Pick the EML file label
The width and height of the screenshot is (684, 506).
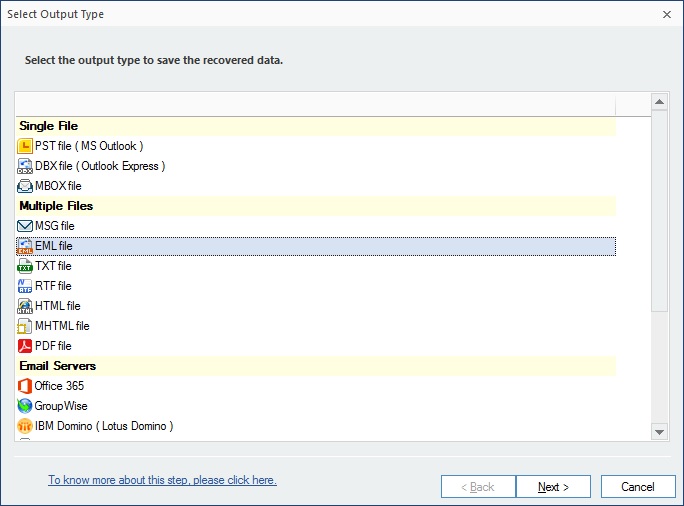[54, 246]
